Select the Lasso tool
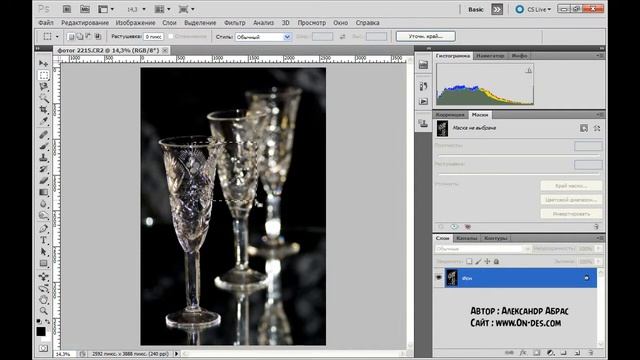Screen dimensions: 640x360 pyautogui.click(x=44, y=87)
